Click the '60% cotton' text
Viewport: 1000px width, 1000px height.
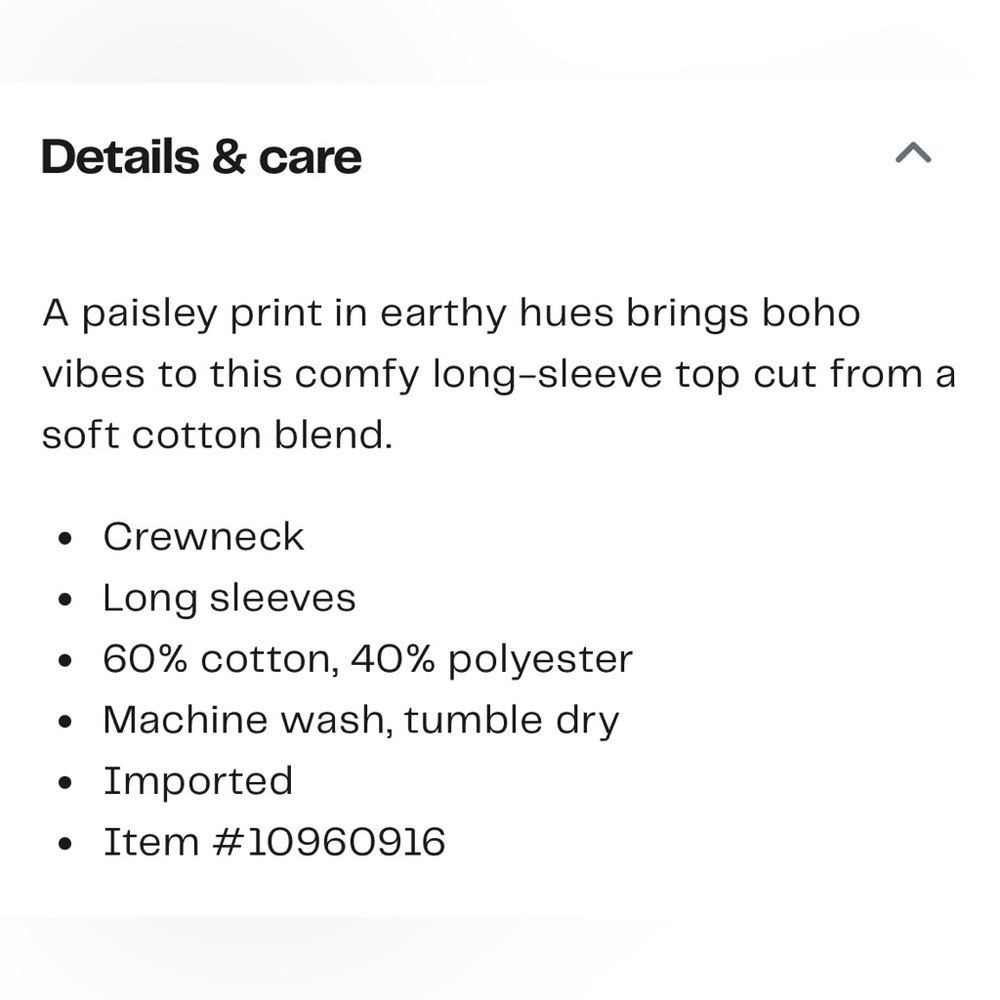pos(221,659)
